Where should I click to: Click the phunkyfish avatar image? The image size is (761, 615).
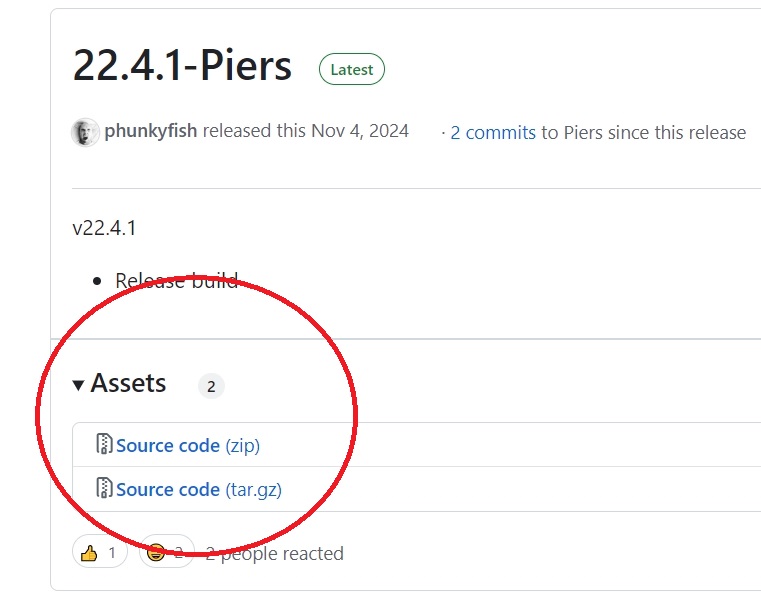point(85,132)
